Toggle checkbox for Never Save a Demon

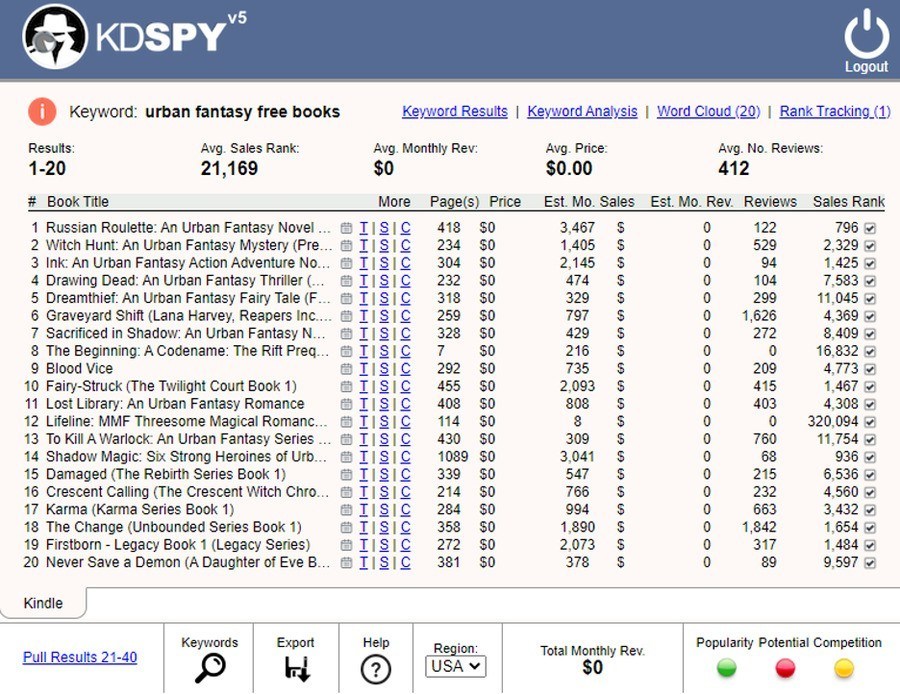[869, 563]
